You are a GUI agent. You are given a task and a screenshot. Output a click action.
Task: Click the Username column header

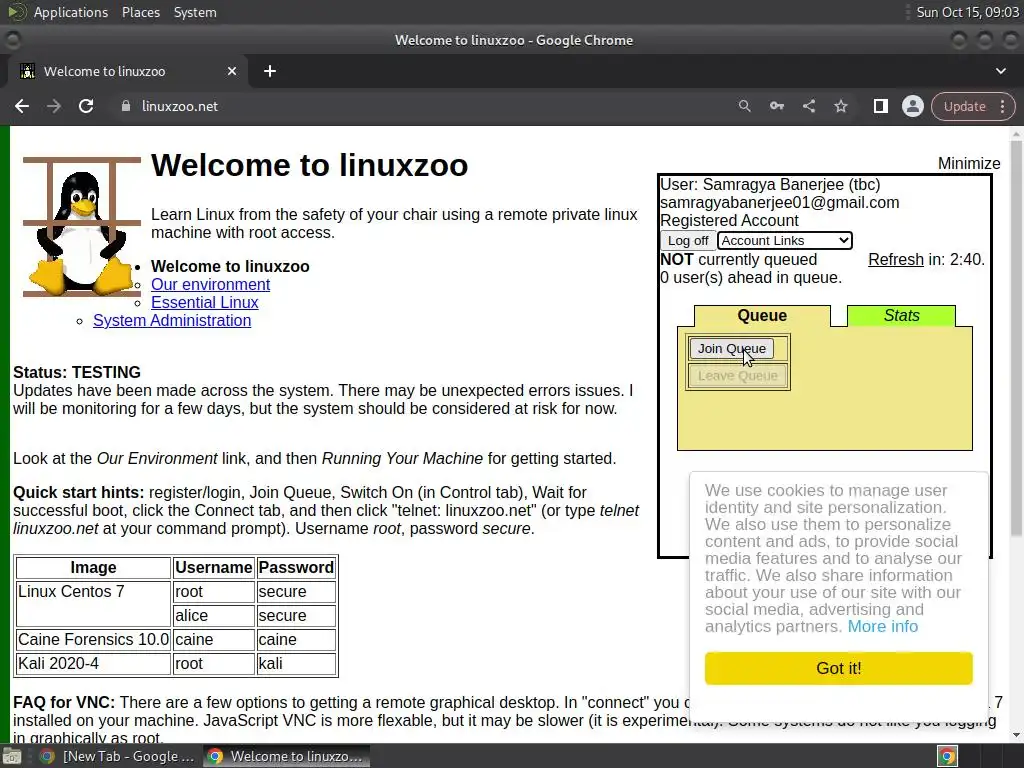click(214, 568)
